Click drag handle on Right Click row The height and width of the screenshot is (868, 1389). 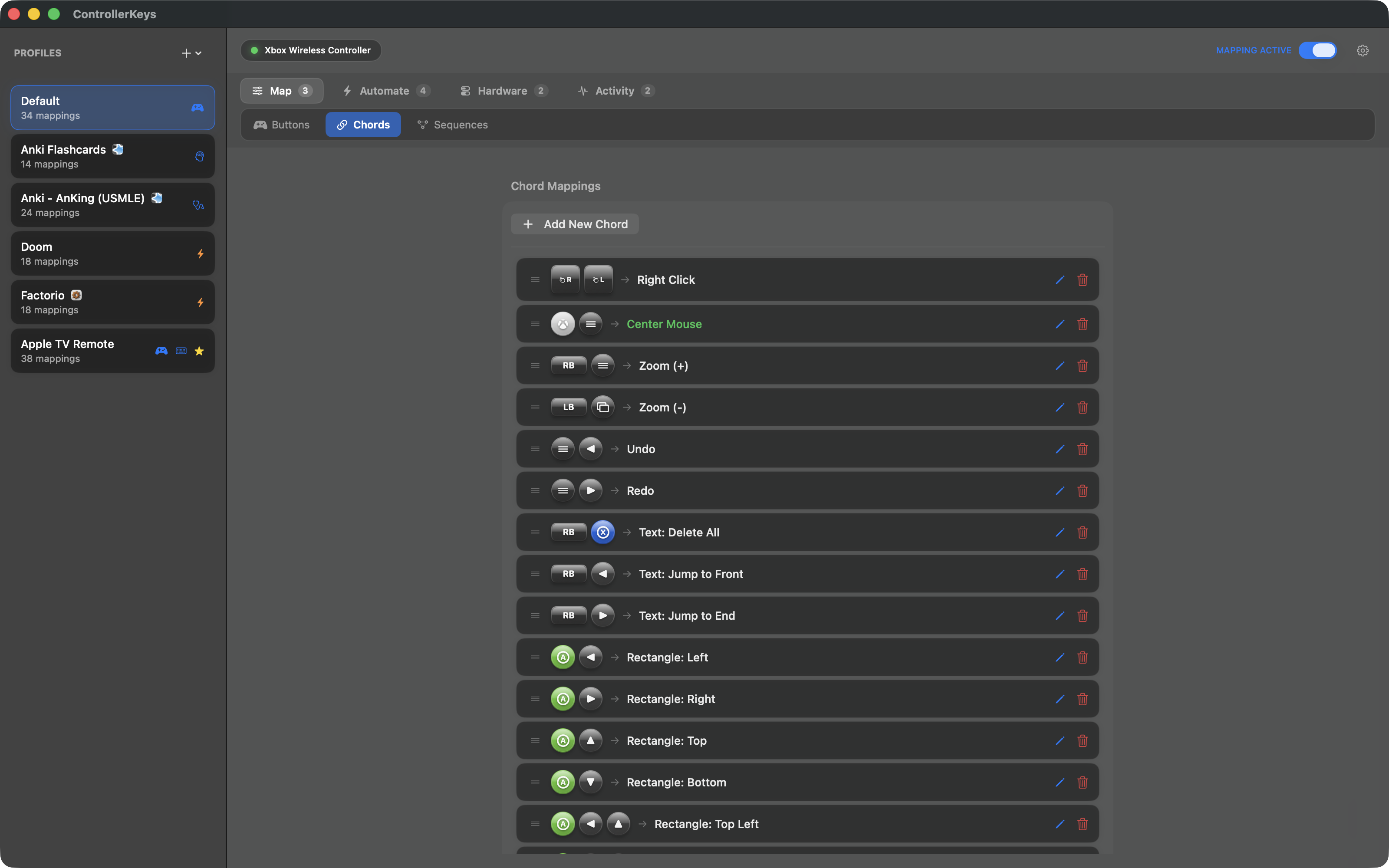[535, 279]
